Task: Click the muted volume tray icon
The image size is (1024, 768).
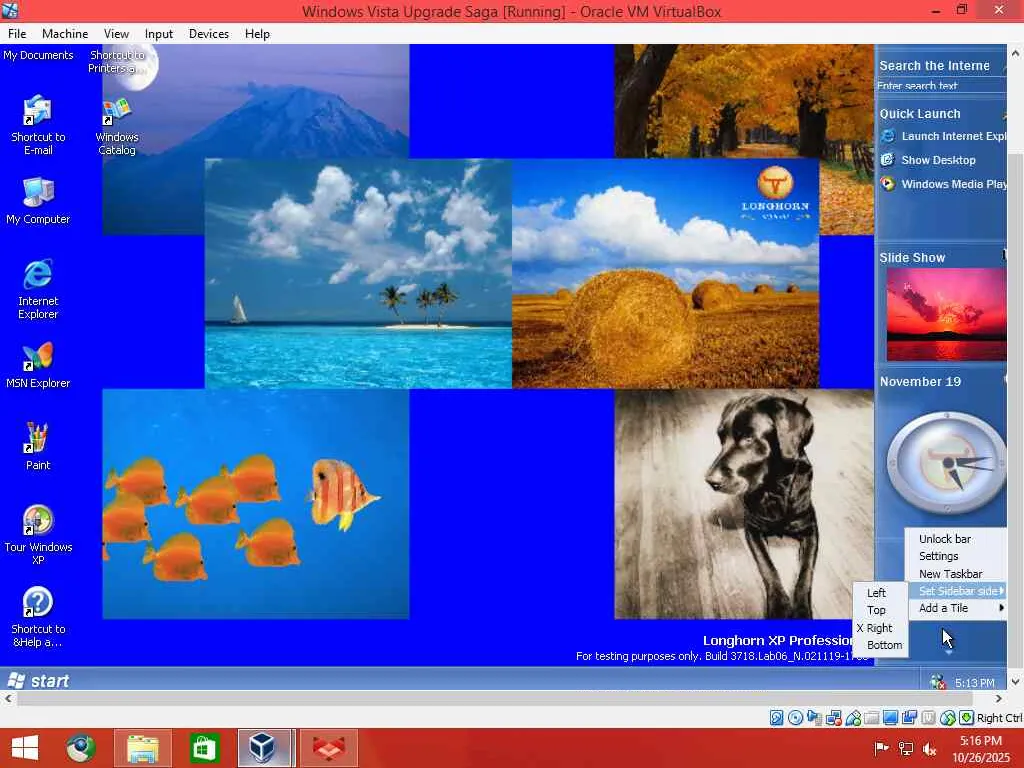Action: (929, 748)
